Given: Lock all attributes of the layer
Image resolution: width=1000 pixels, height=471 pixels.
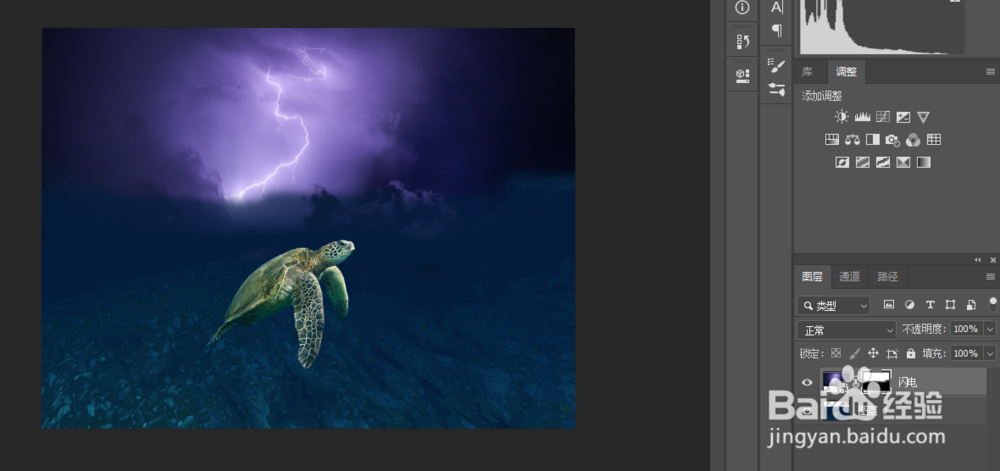Looking at the screenshot, I should 911,353.
